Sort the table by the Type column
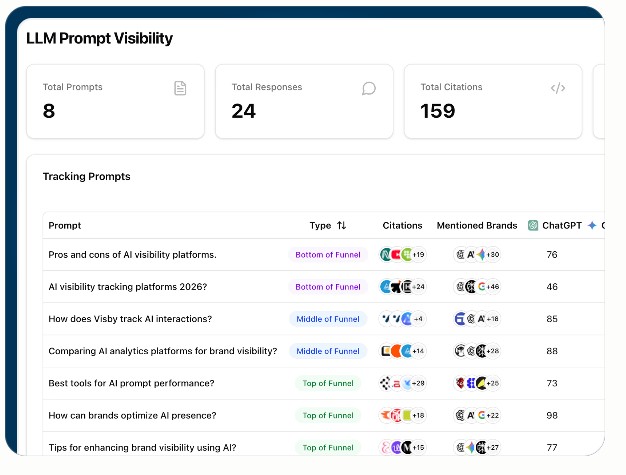 pyautogui.click(x=341, y=226)
